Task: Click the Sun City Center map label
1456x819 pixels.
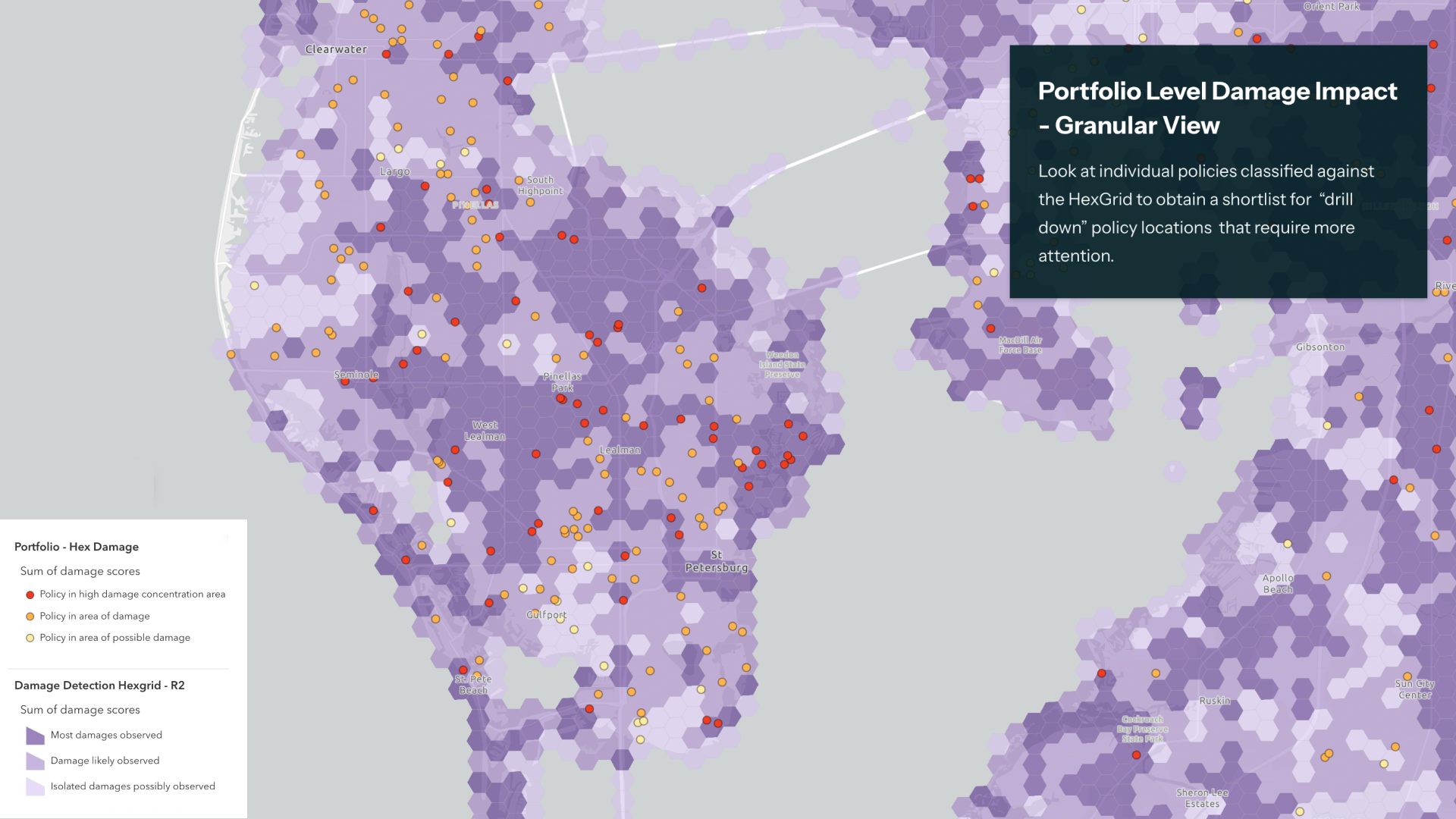Action: coord(1415,689)
